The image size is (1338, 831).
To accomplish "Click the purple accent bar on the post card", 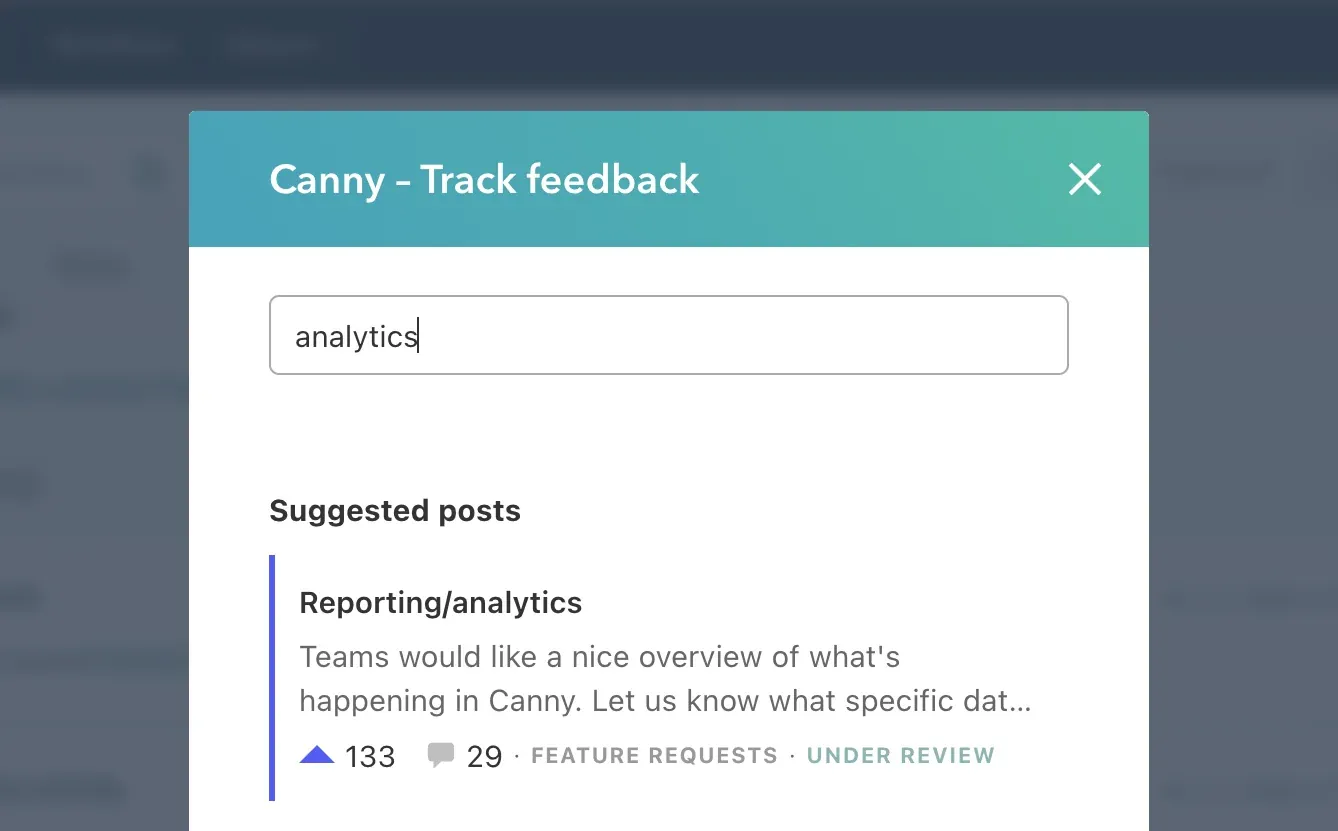I will [270, 678].
